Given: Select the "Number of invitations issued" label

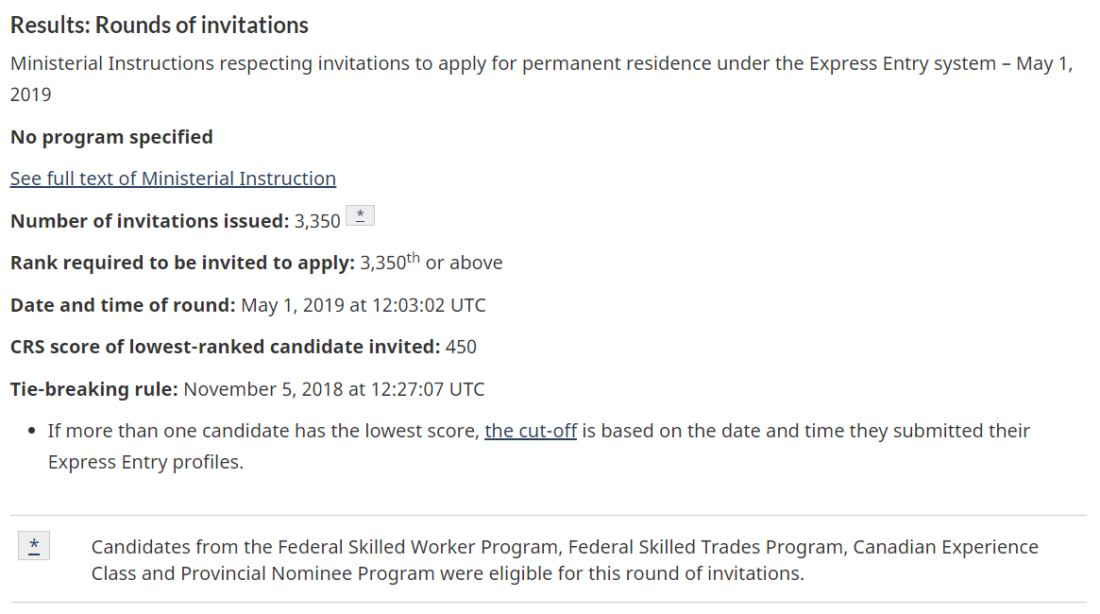Looking at the screenshot, I should [149, 221].
